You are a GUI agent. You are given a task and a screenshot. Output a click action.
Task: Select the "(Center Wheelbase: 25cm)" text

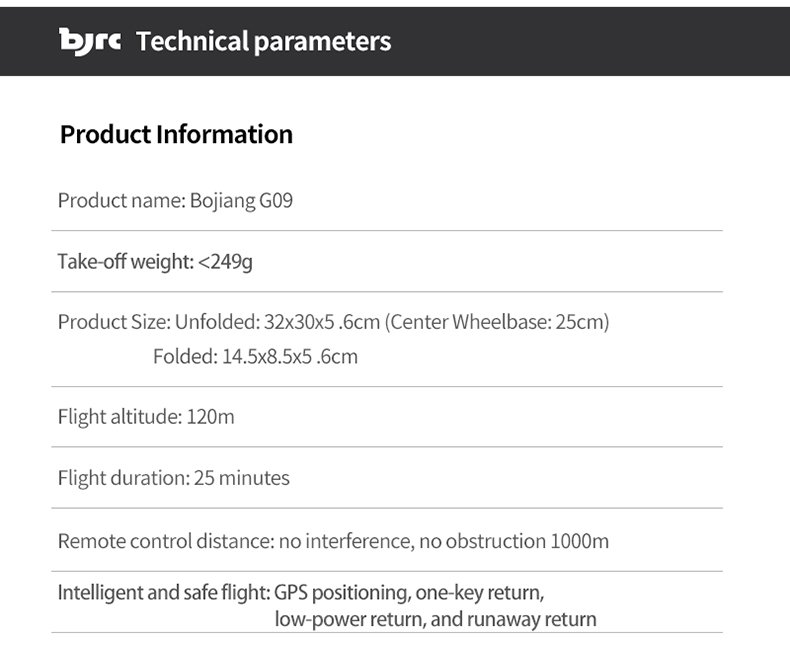[497, 322]
